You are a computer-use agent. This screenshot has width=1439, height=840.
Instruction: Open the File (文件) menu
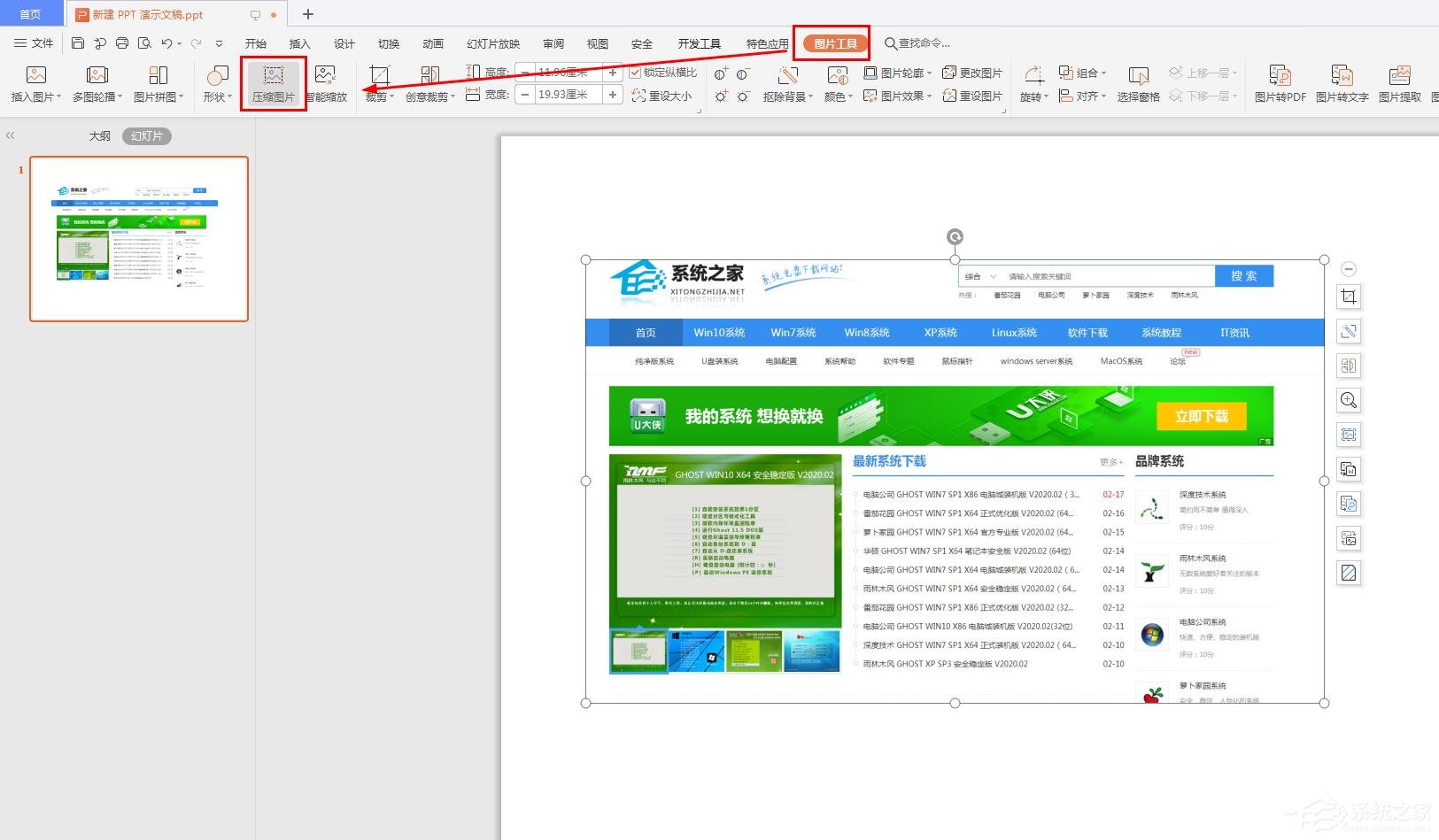point(34,43)
